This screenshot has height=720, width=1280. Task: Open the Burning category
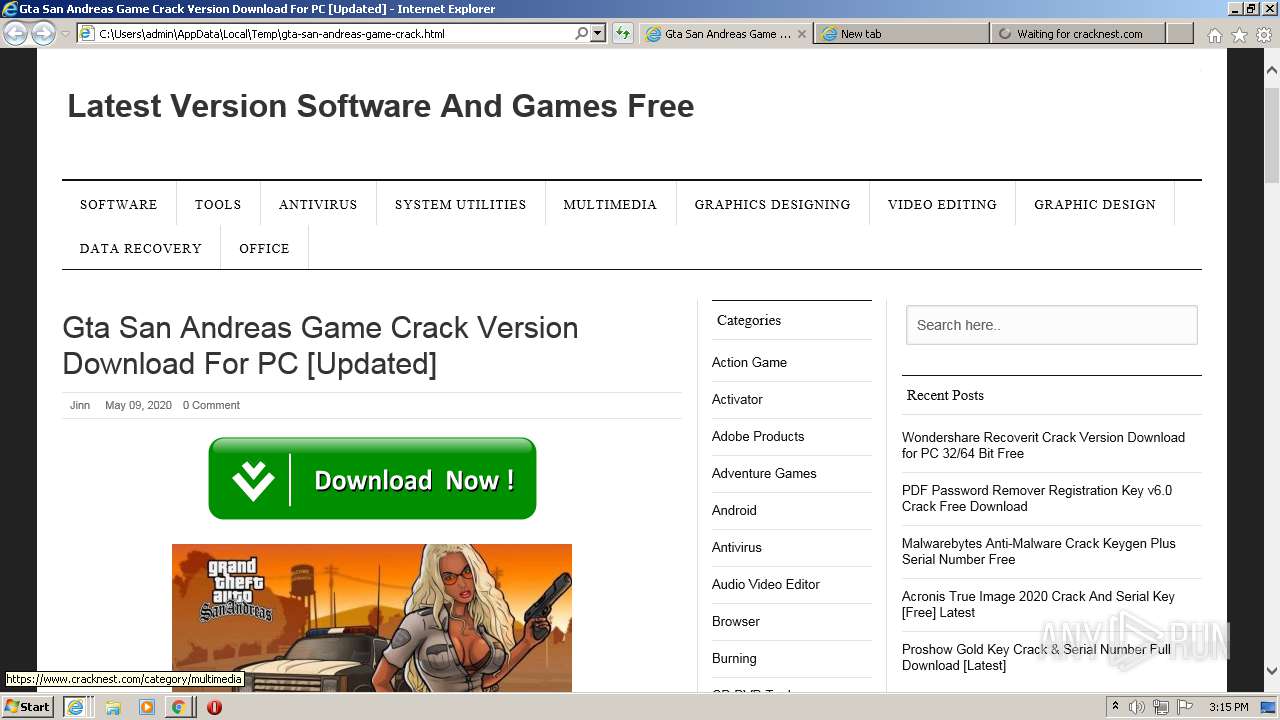pos(734,658)
